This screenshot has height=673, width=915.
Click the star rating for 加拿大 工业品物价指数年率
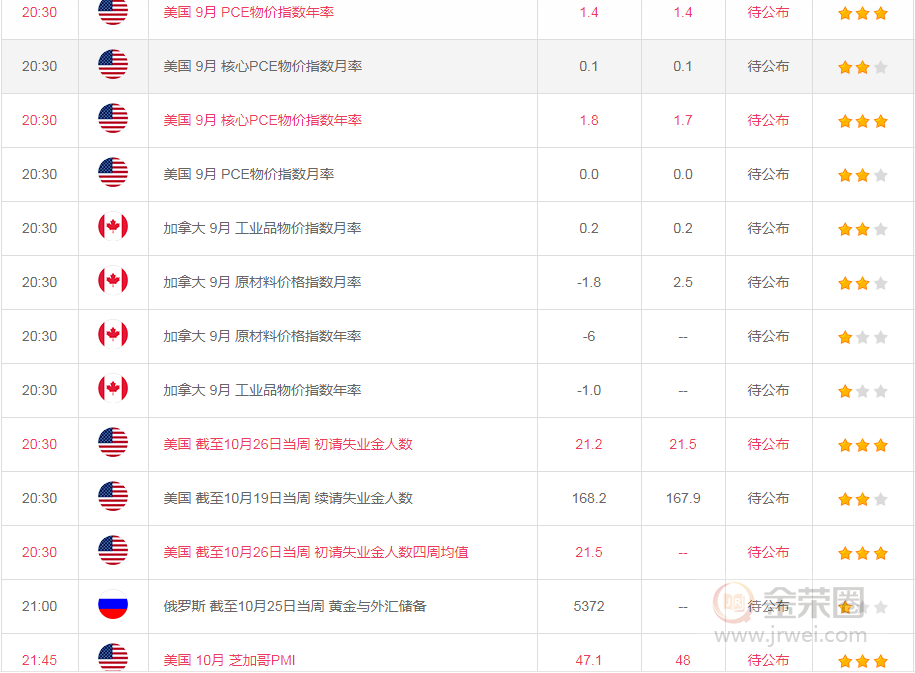tap(862, 391)
